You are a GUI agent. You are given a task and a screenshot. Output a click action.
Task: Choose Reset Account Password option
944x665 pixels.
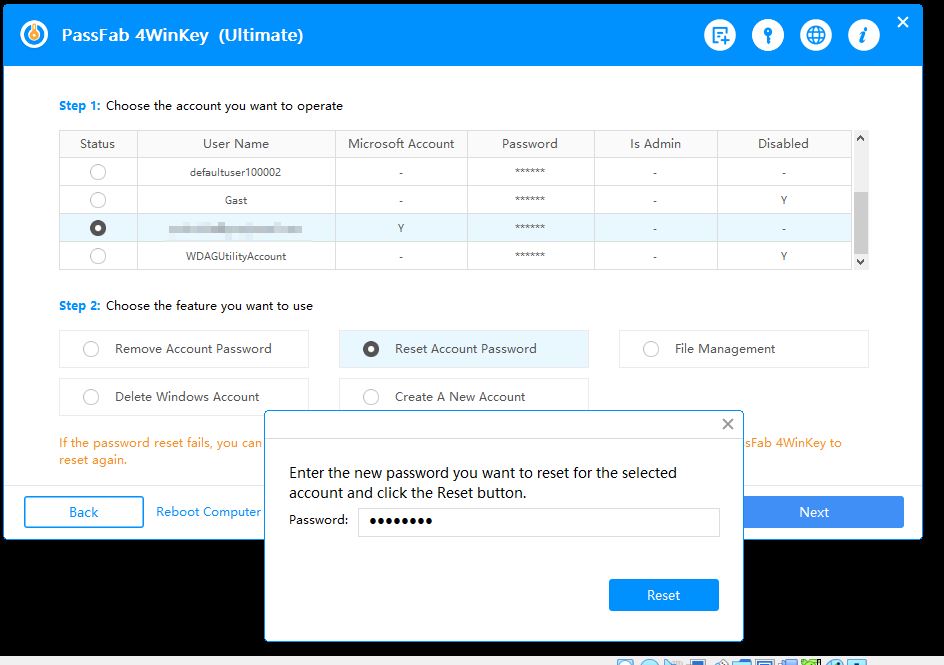tap(464, 349)
